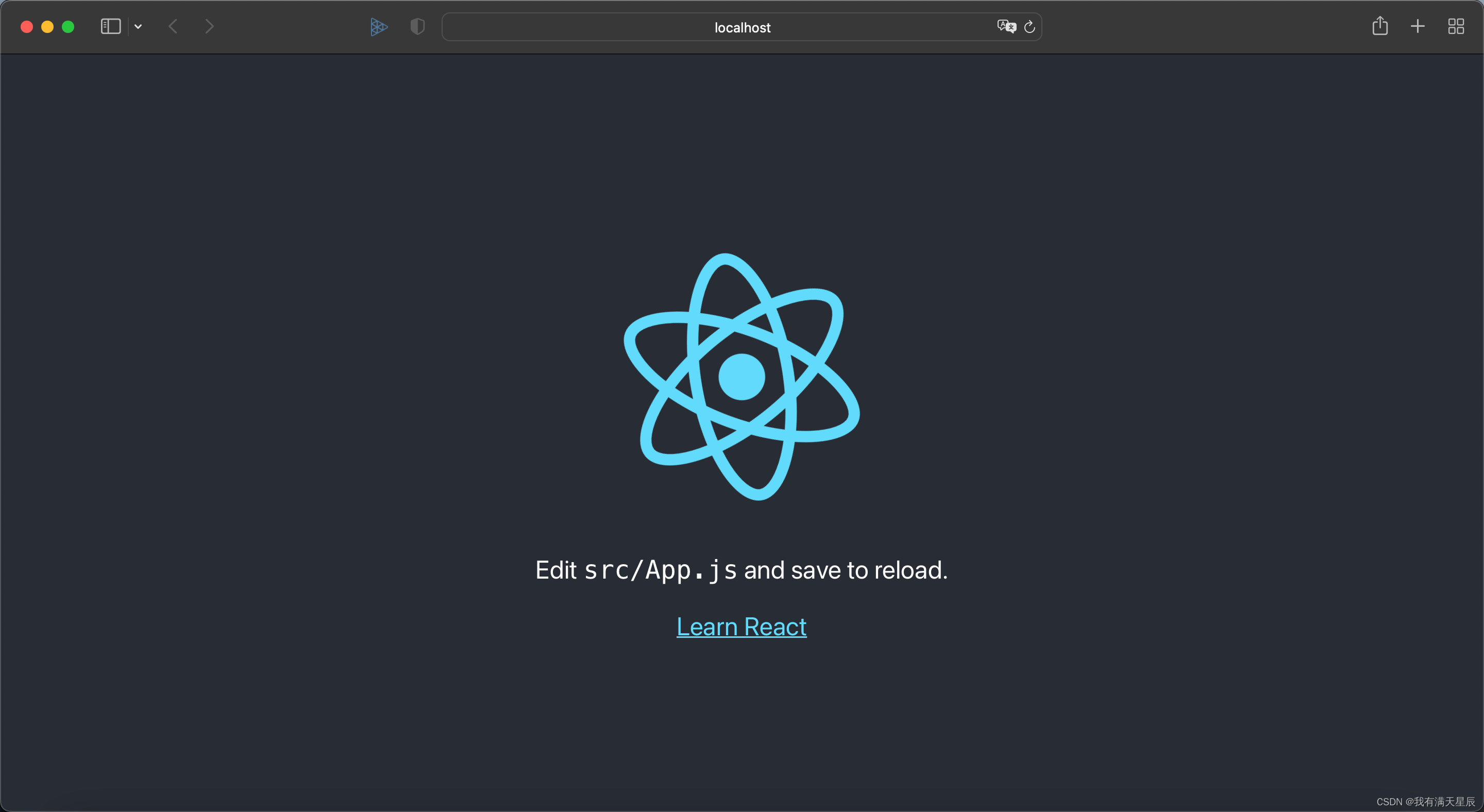Go forward to the next page
This screenshot has height=812, width=1484.
[210, 26]
